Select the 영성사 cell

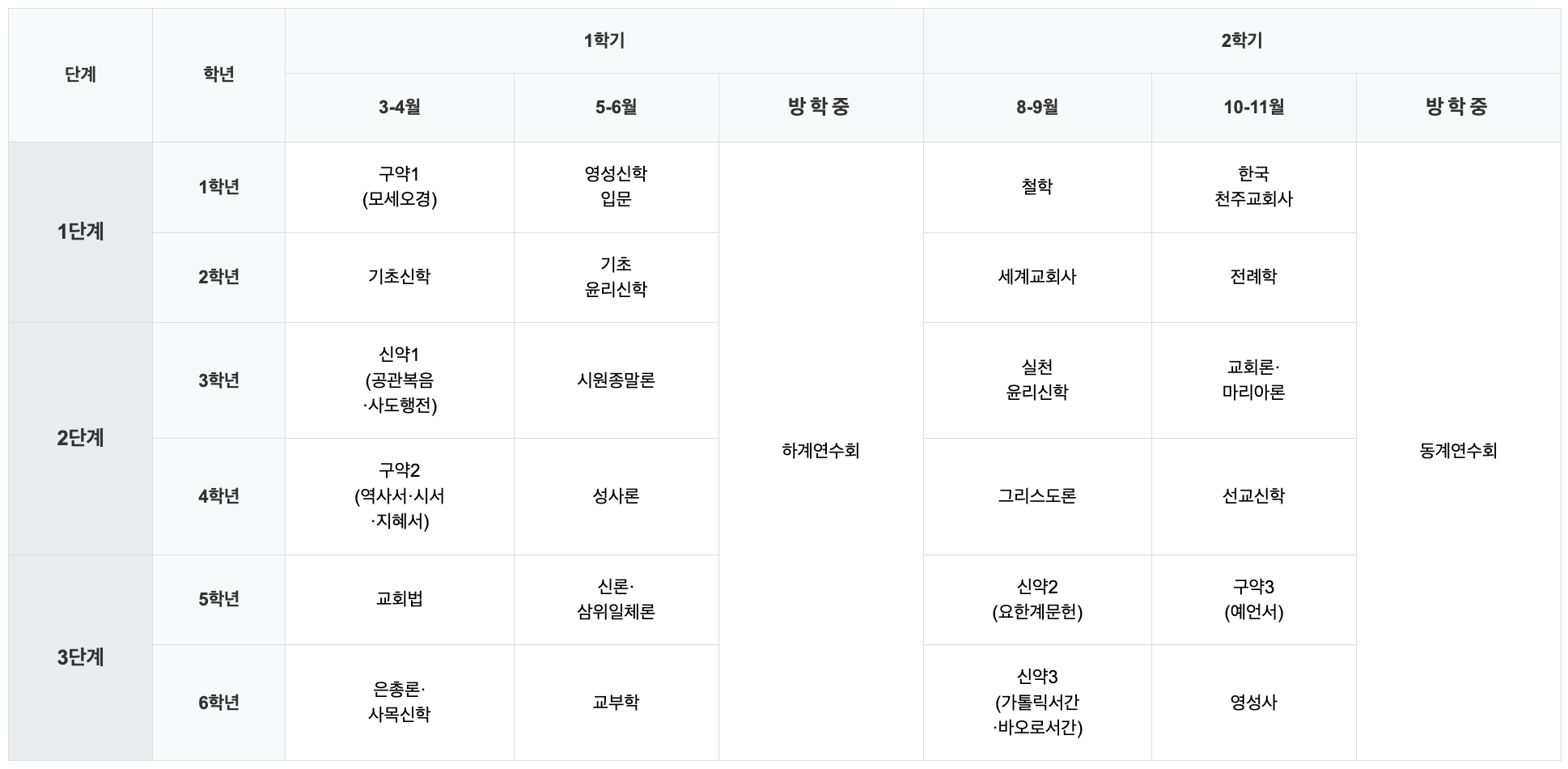1253,702
